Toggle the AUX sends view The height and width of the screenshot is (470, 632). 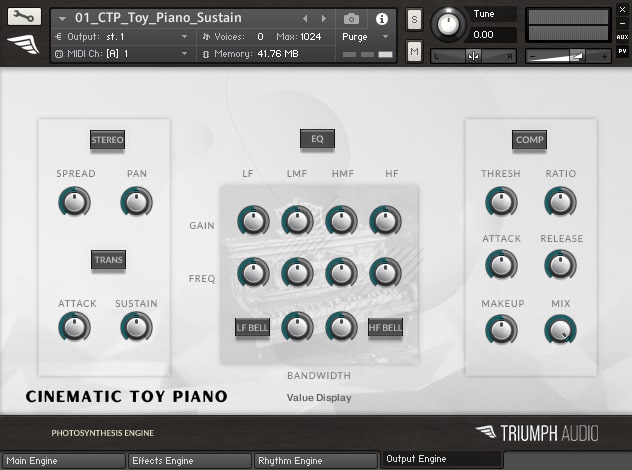(x=622, y=37)
